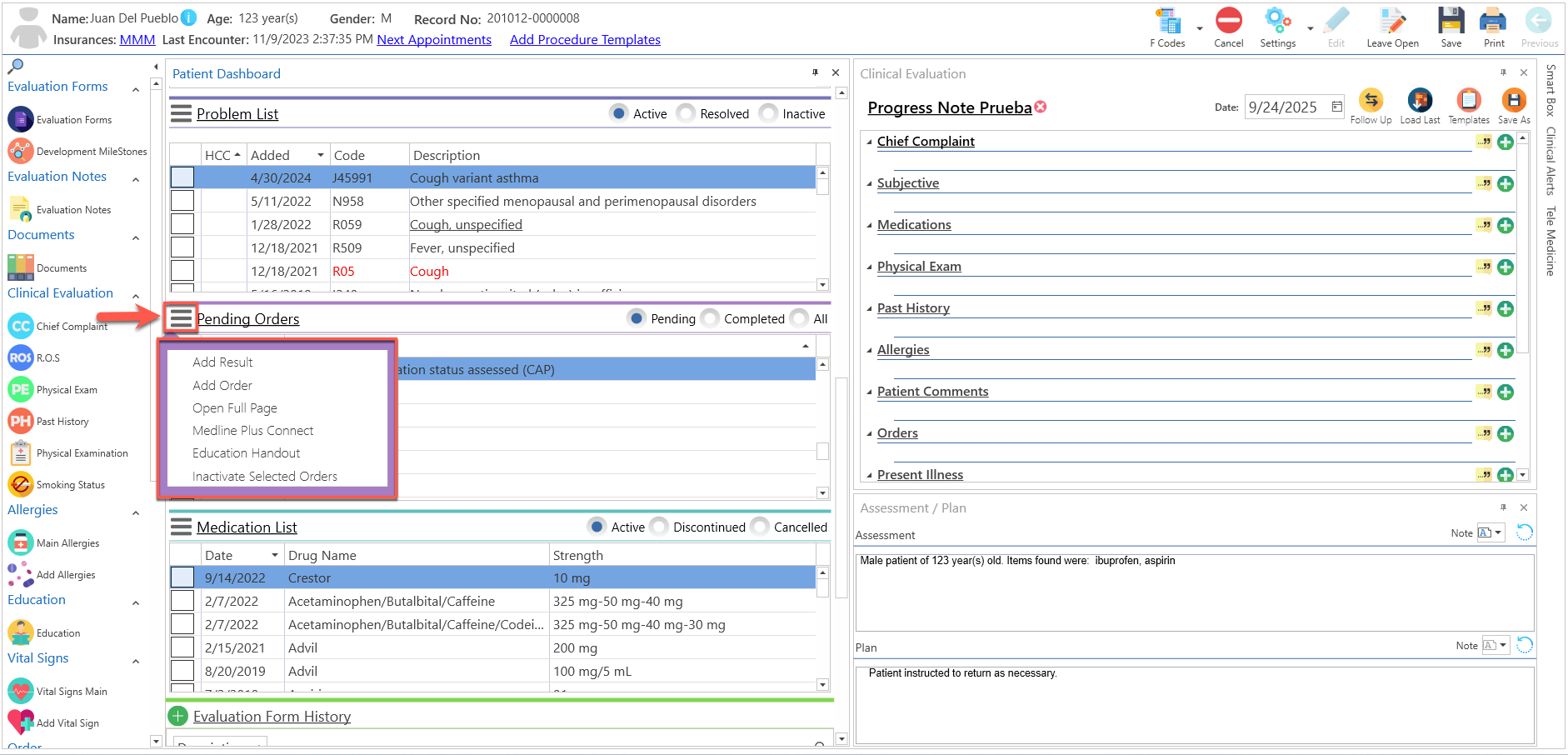Select the Cancelled radio in Medication List
The height and width of the screenshot is (755, 1568).
point(759,526)
